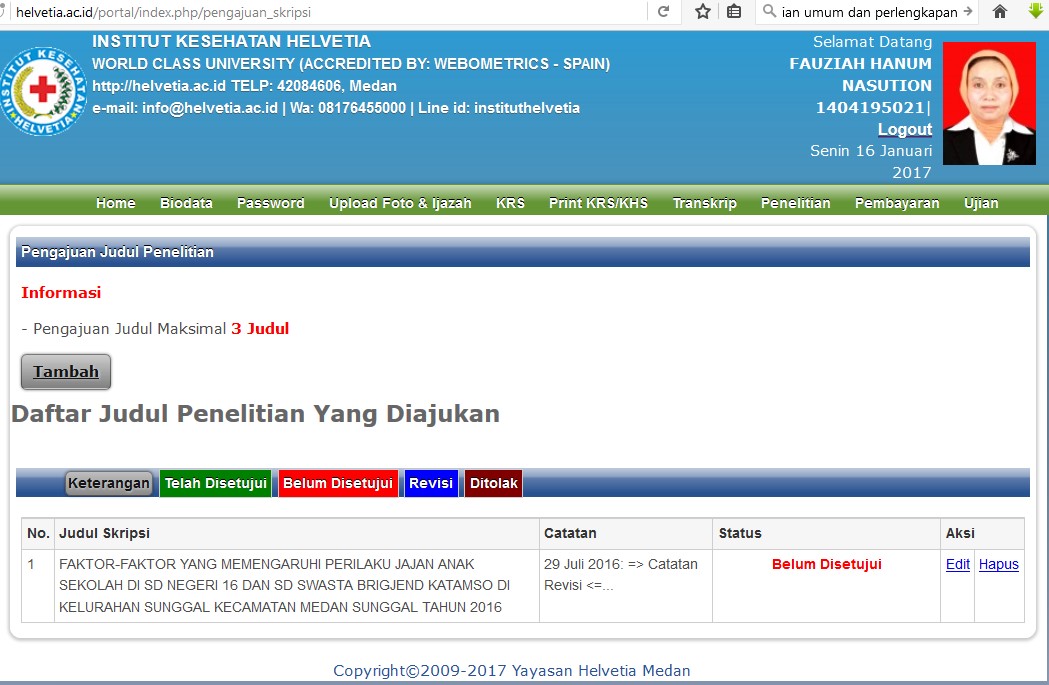
Task: Open the Print KRS/KHS page
Action: click(x=600, y=203)
